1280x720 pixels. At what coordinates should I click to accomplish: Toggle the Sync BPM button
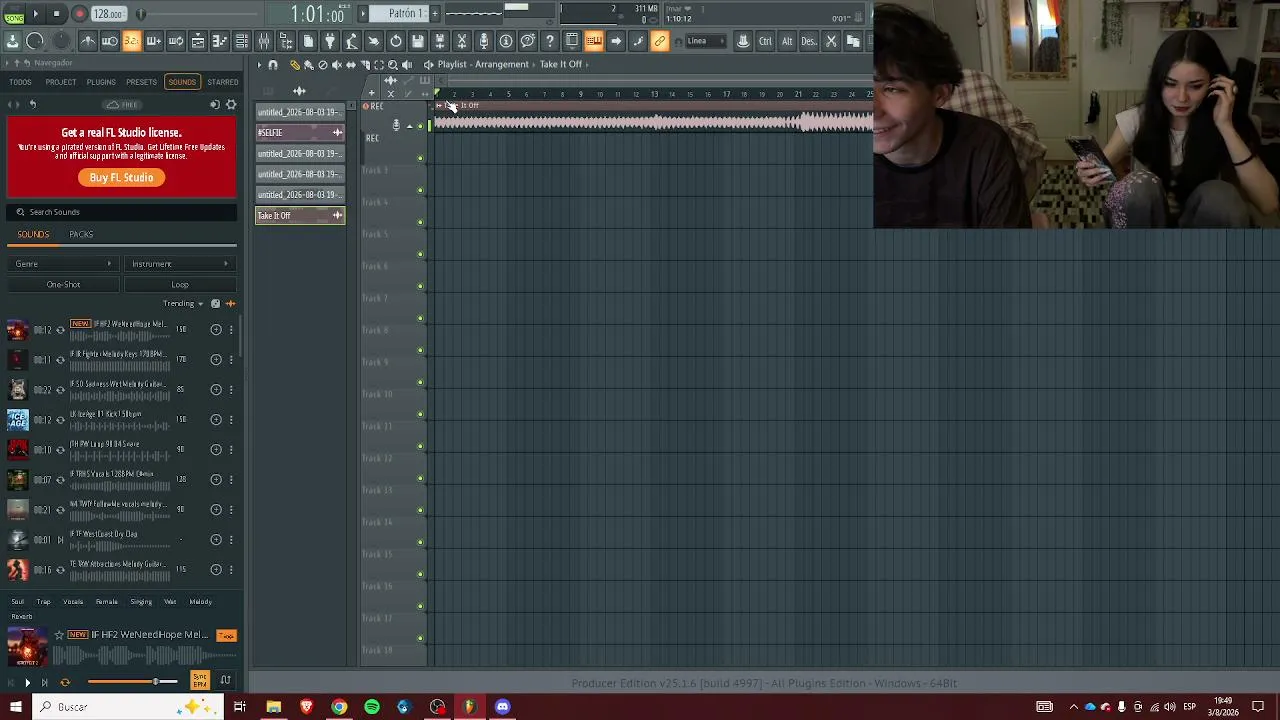click(x=200, y=681)
